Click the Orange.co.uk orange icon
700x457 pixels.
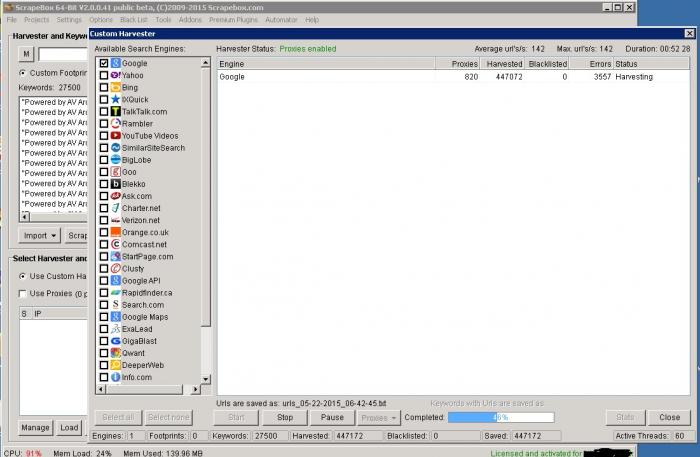[x=116, y=232]
